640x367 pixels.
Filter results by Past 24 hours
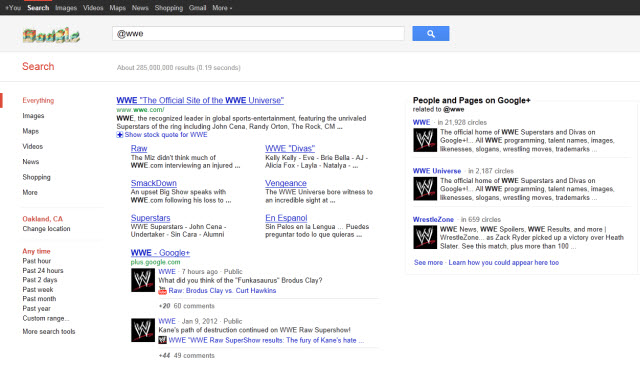[43, 271]
